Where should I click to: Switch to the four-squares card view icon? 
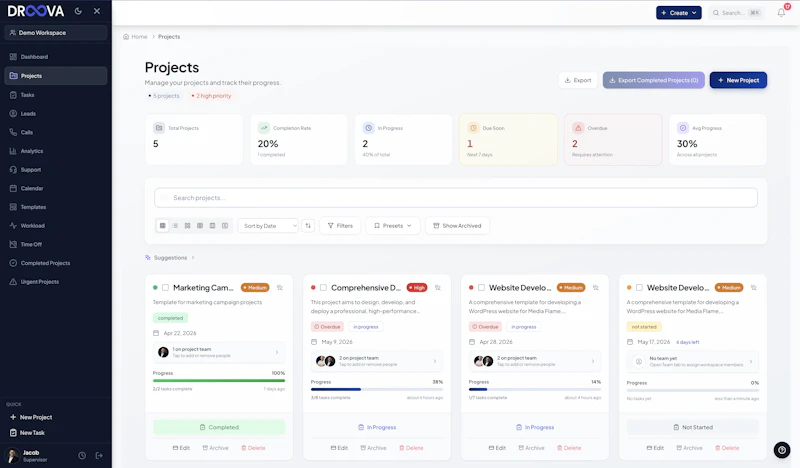pos(187,226)
